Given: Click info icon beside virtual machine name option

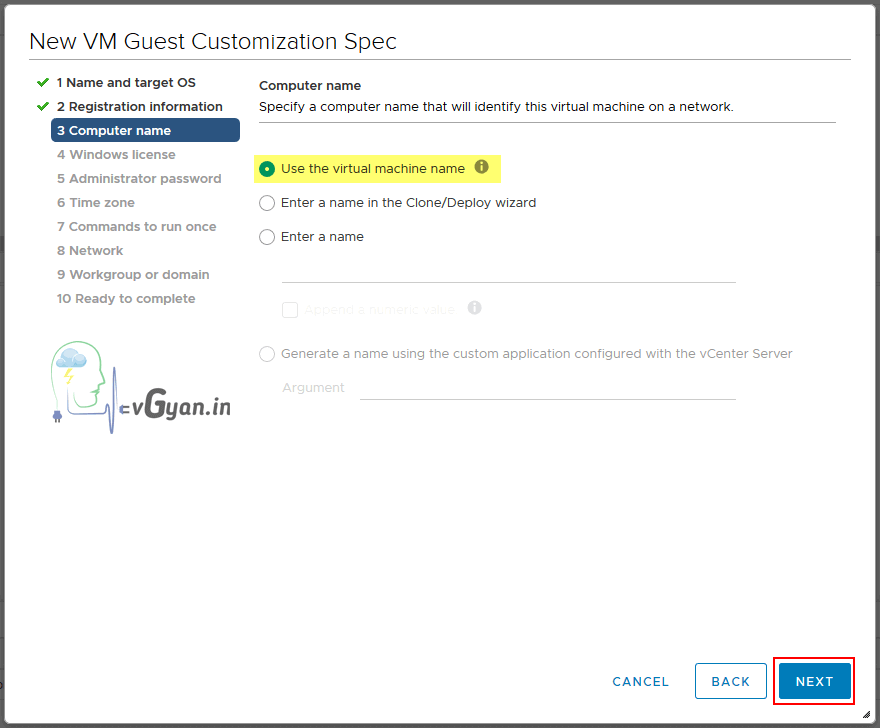Looking at the screenshot, I should coord(482,167).
